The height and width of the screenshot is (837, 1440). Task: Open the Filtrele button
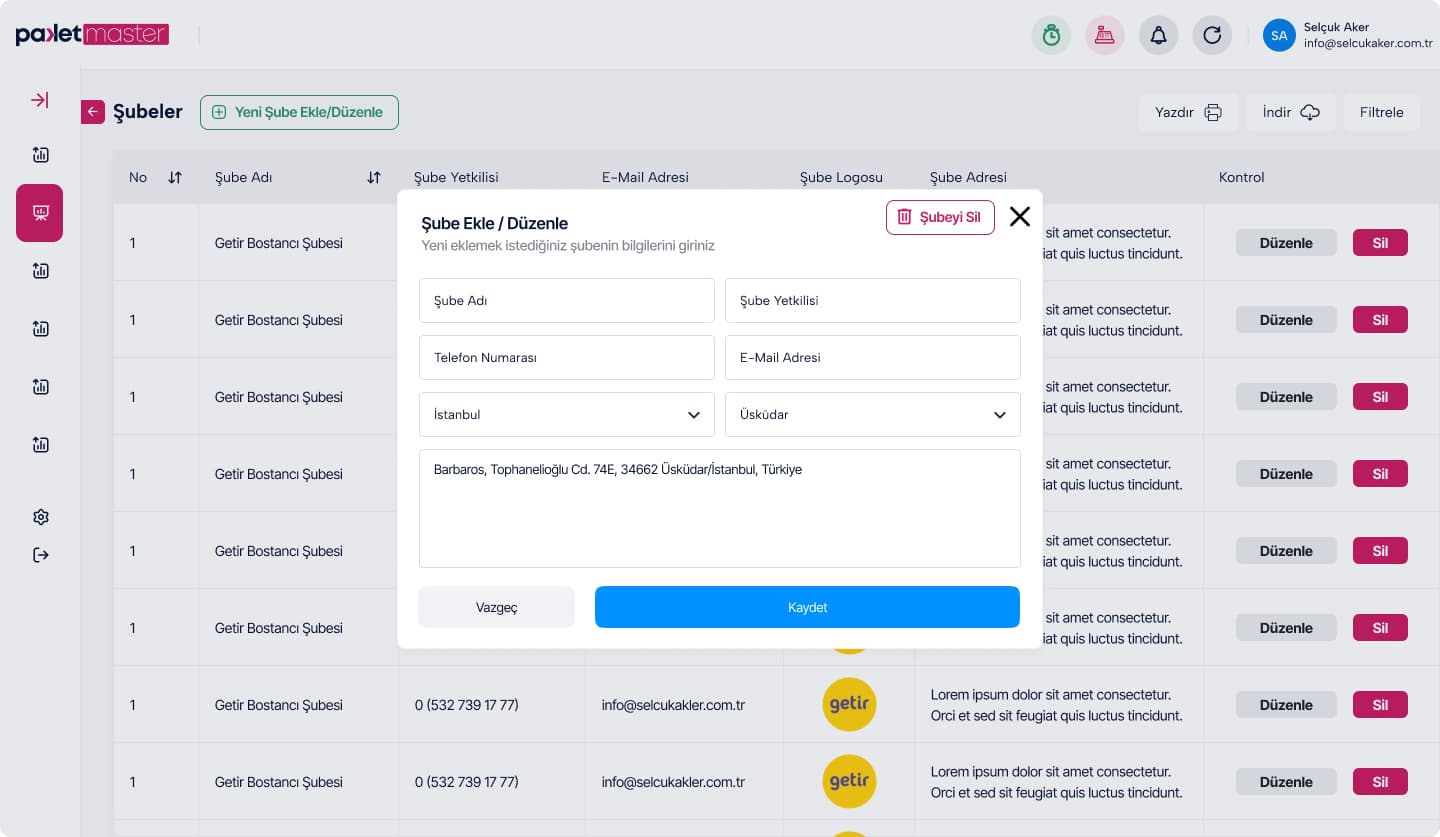(1382, 112)
